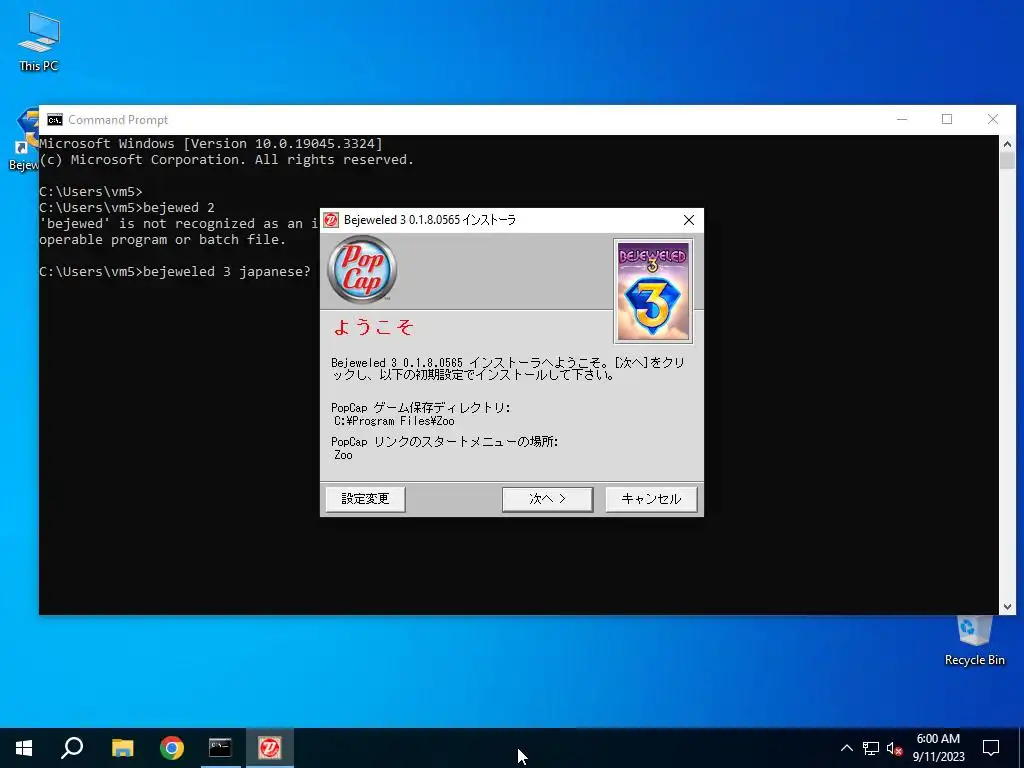The width and height of the screenshot is (1024, 768).
Task: Open the notification center icon
Action: (x=991, y=748)
